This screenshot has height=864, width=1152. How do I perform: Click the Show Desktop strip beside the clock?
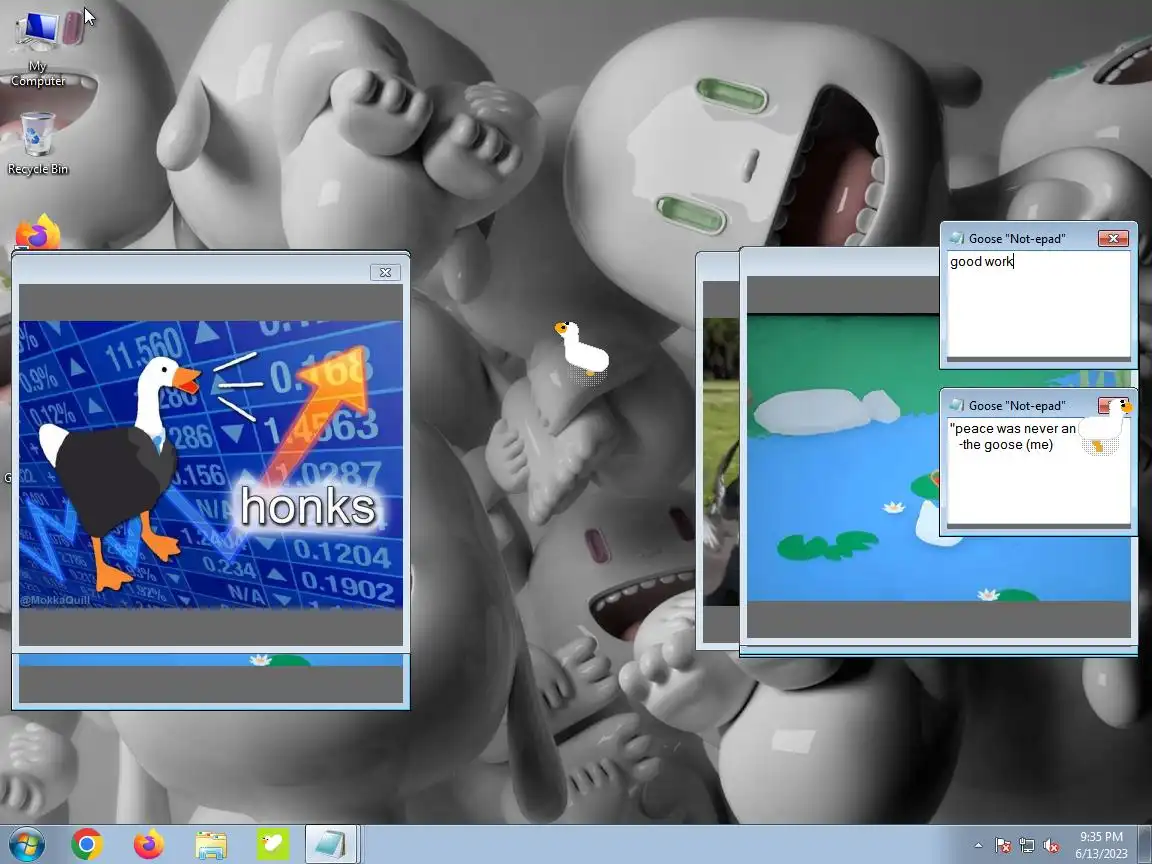1145,844
